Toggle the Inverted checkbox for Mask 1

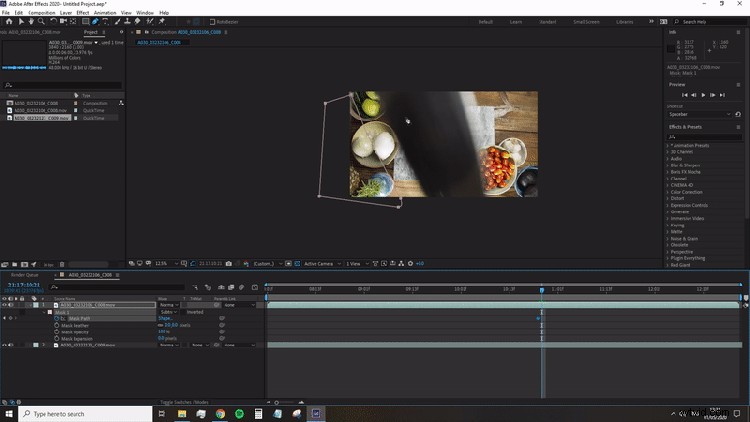pos(183,312)
